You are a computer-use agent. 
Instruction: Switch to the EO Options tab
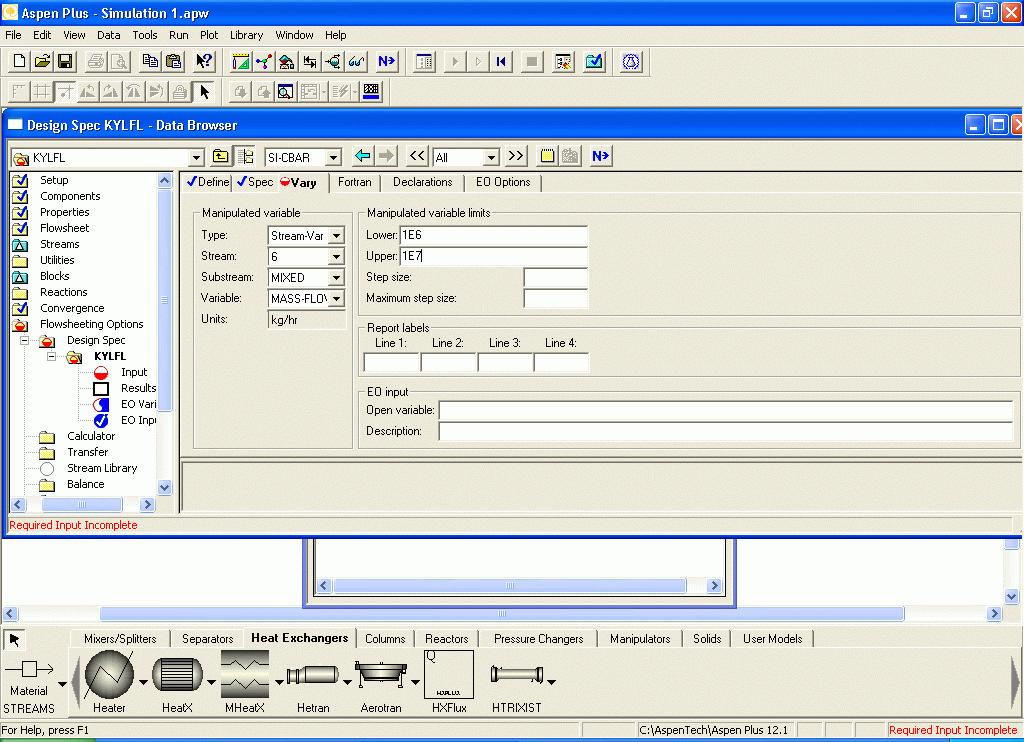click(x=503, y=182)
